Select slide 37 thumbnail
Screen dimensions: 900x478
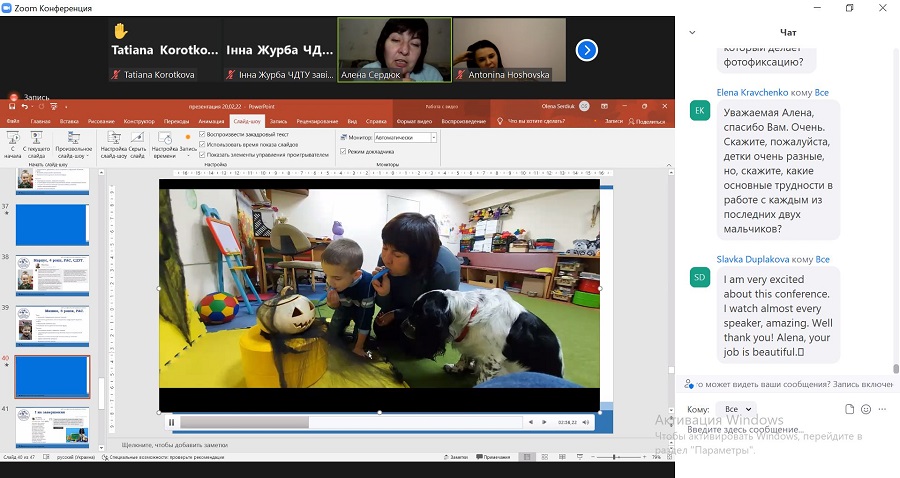click(x=52, y=224)
